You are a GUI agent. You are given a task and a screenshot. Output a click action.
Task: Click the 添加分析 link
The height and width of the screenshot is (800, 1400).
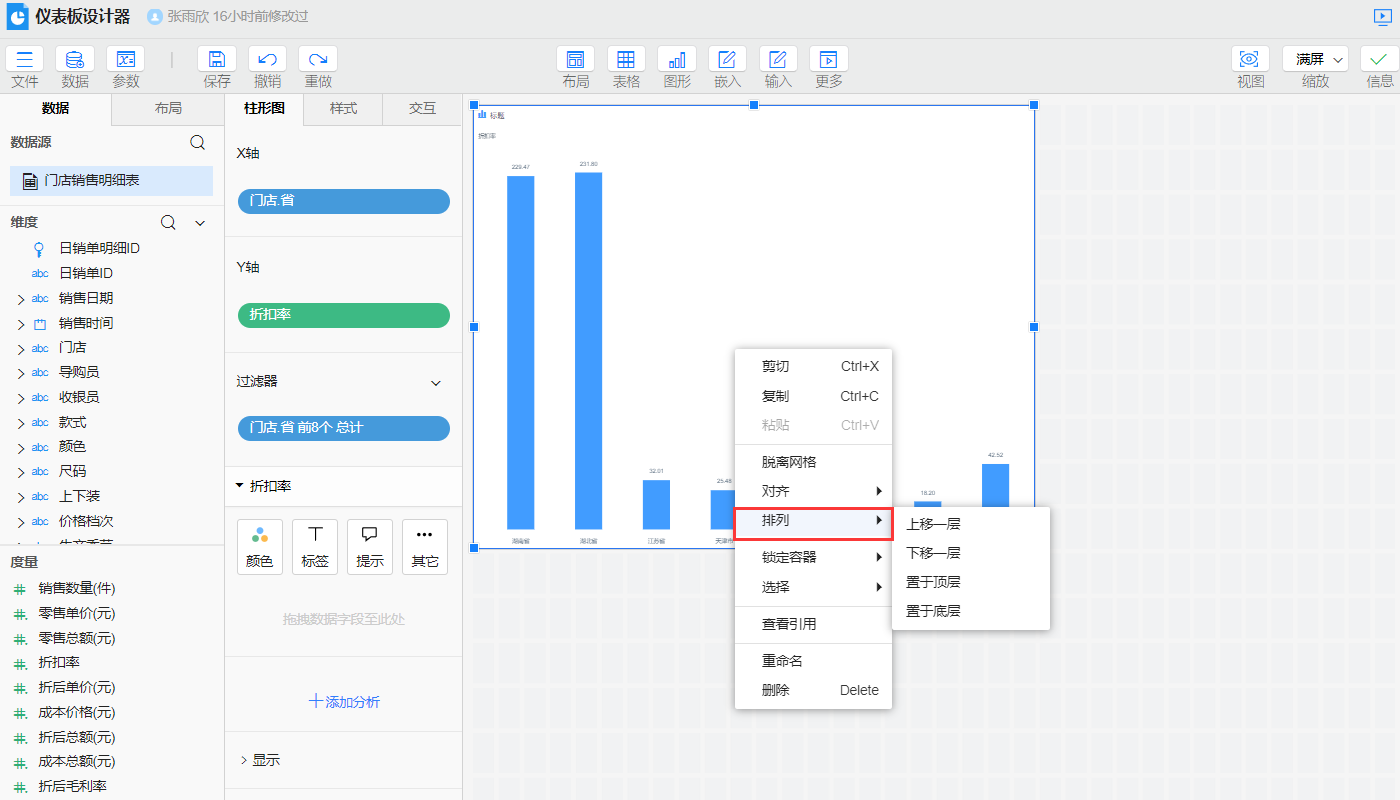click(x=344, y=702)
